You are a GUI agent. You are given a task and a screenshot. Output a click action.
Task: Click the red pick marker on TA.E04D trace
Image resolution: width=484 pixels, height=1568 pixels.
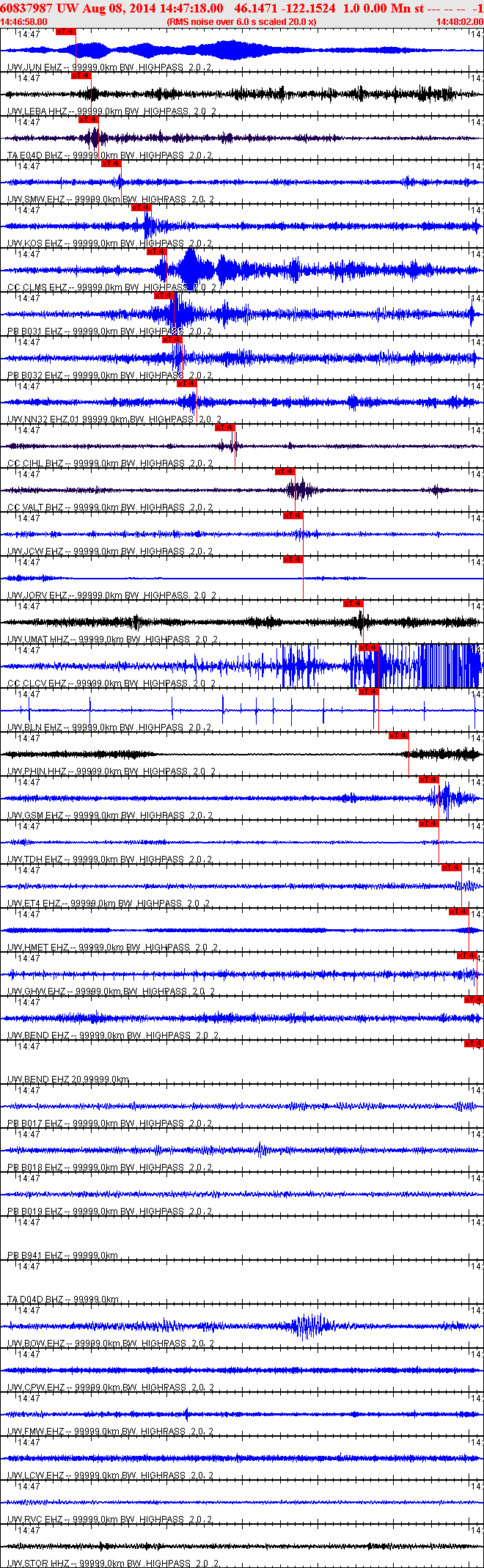click(x=88, y=120)
